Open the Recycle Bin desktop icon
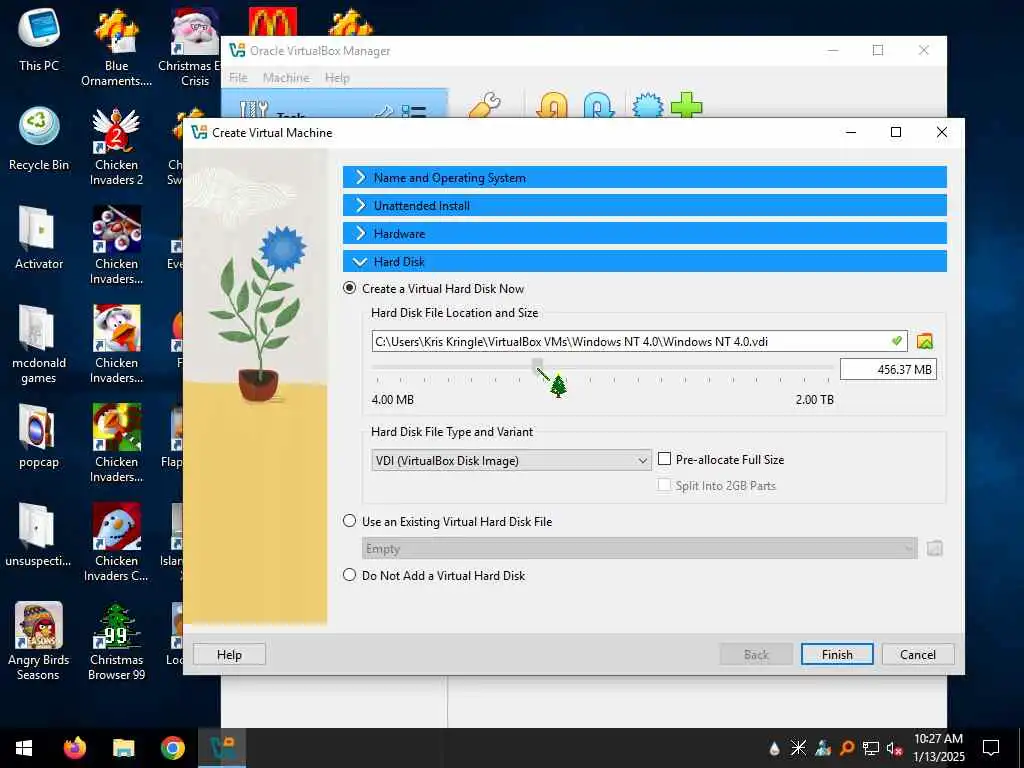The width and height of the screenshot is (1024, 768). point(39,139)
